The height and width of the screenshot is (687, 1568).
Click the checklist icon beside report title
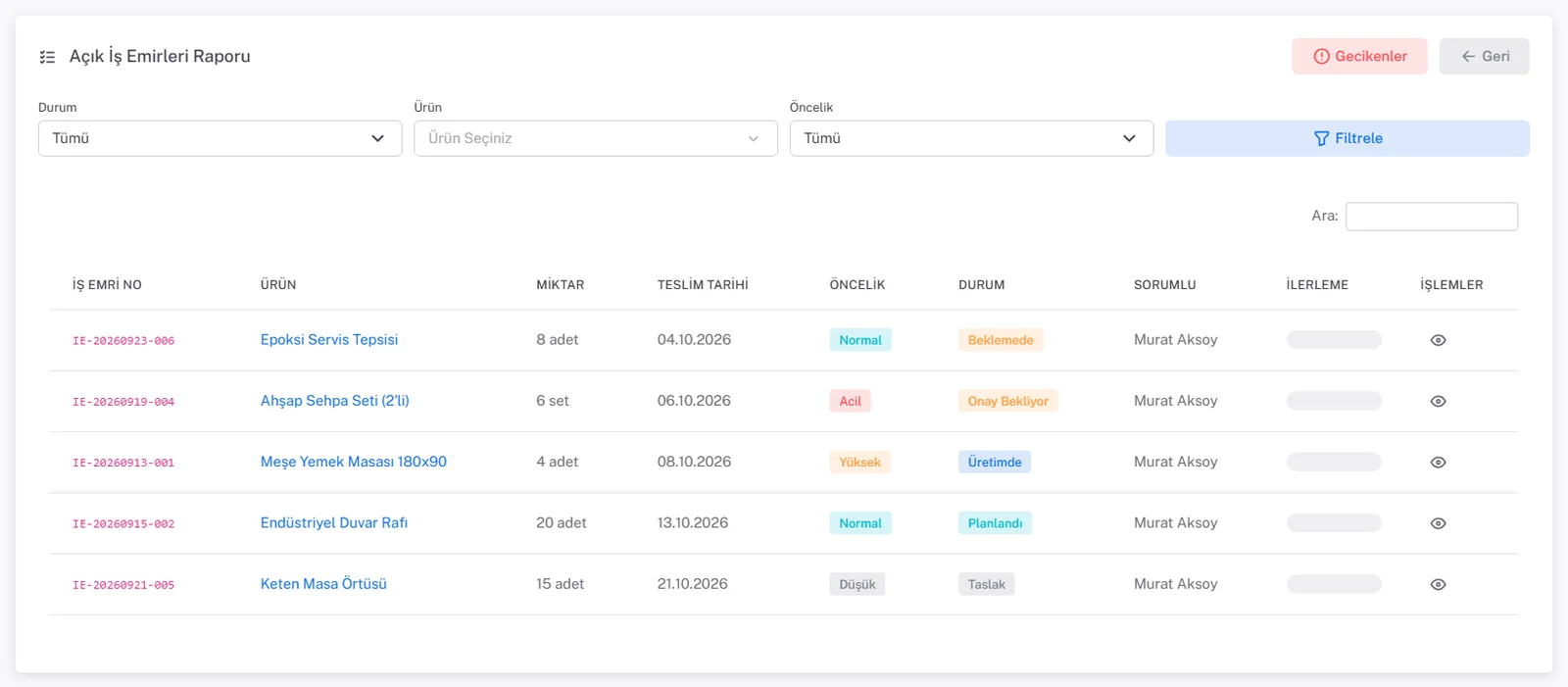[47, 57]
